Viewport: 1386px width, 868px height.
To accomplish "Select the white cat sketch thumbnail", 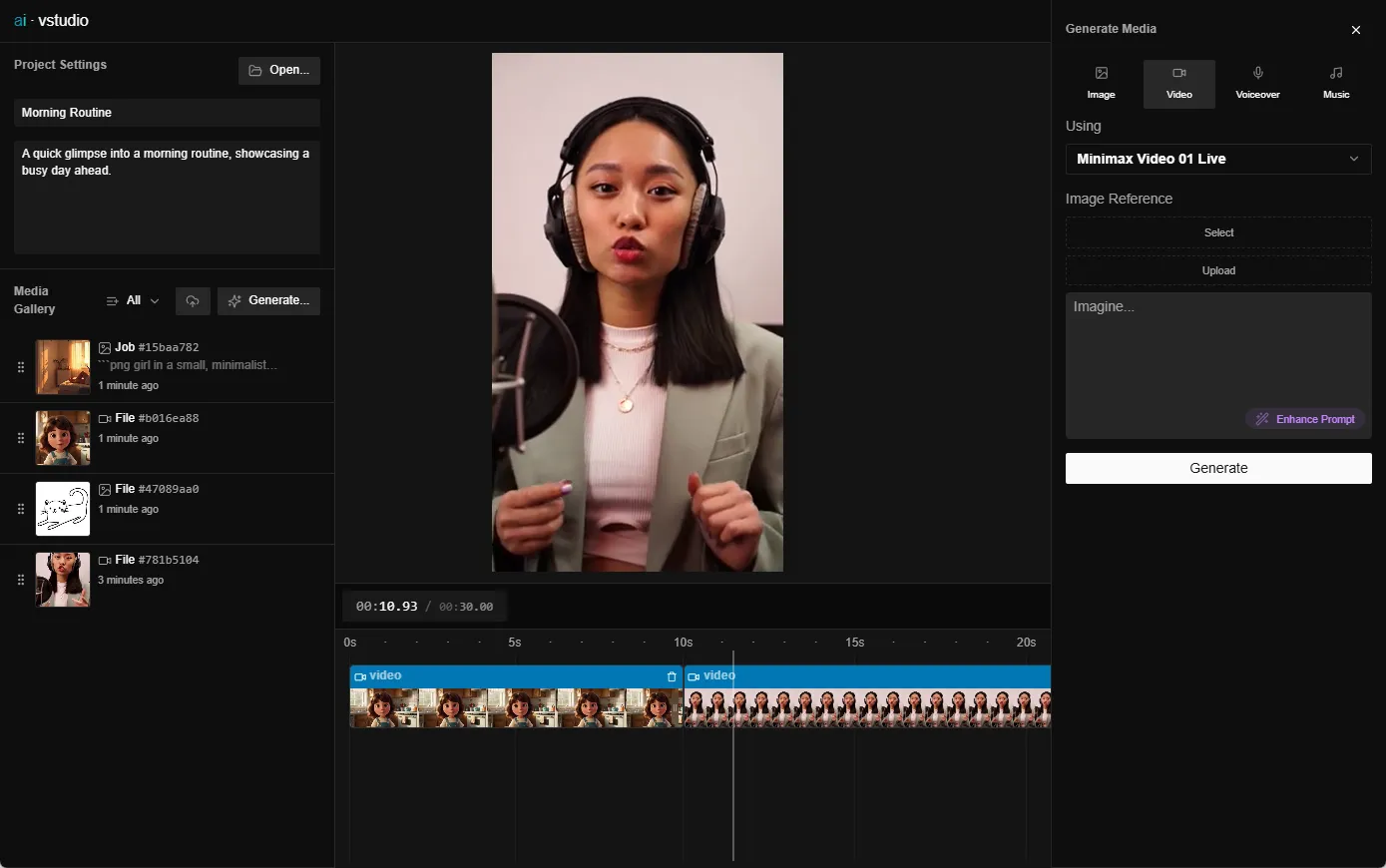I will pyautogui.click(x=63, y=509).
